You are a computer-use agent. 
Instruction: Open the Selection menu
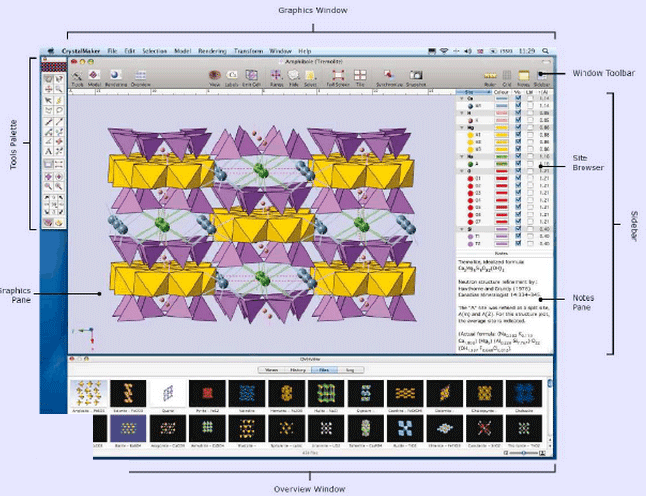[x=154, y=51]
